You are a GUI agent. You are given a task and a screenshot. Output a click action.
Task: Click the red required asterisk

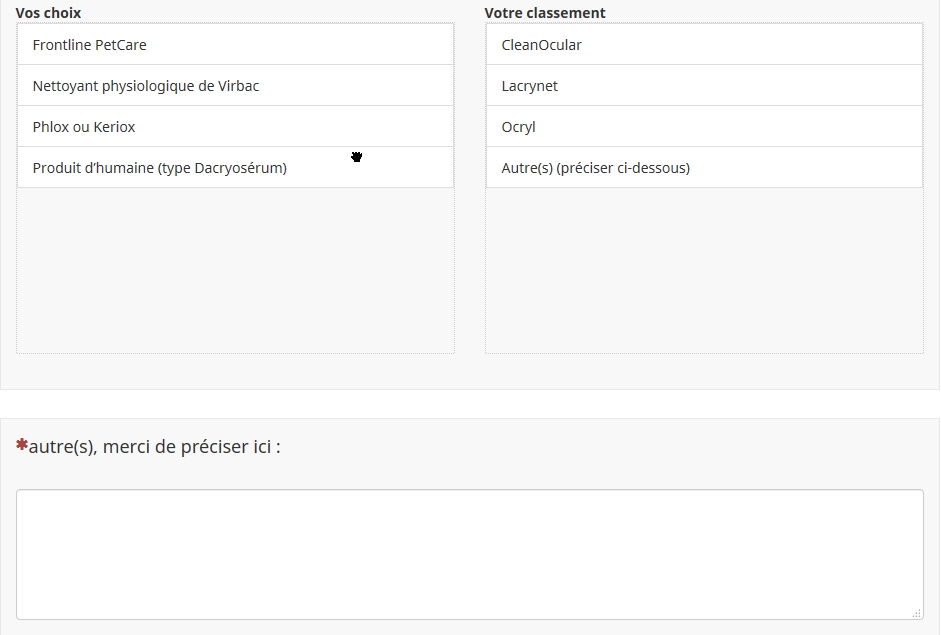(x=21, y=446)
